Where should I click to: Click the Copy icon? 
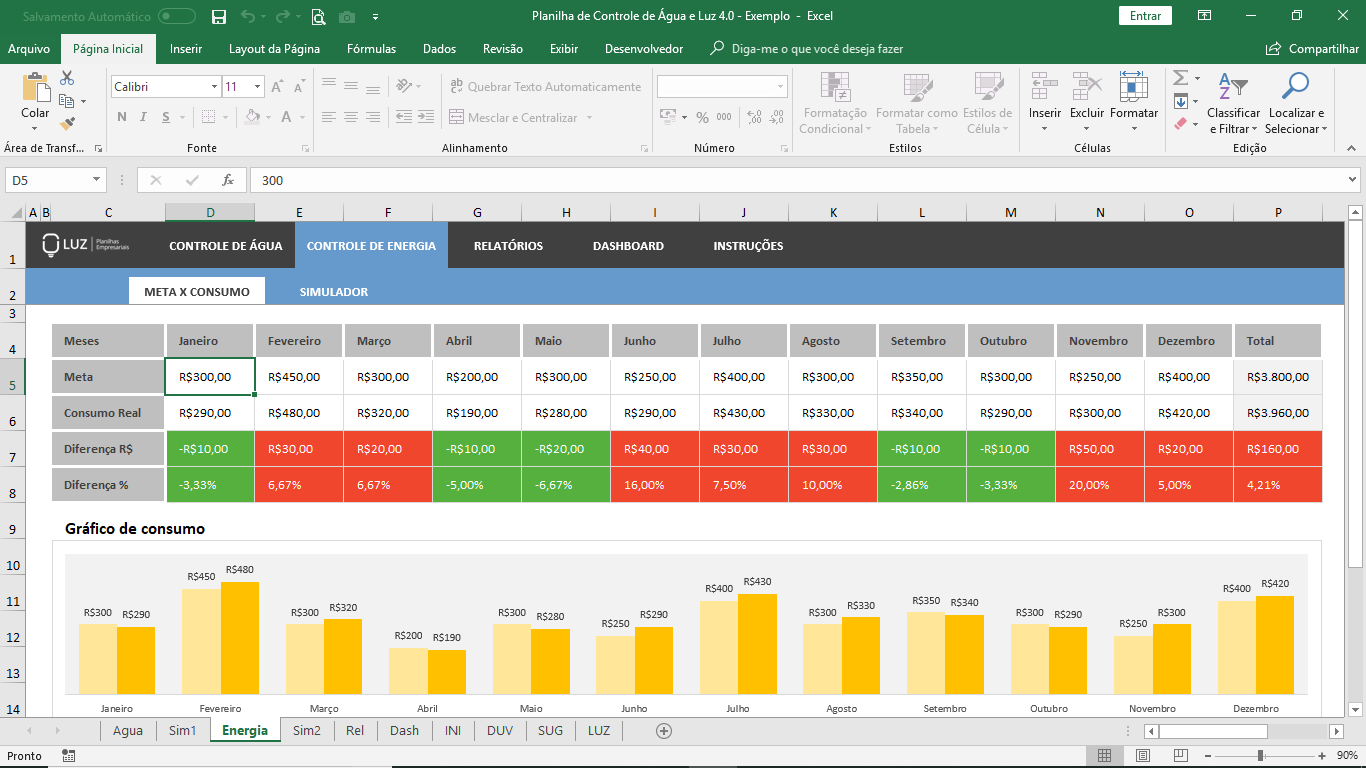click(67, 101)
